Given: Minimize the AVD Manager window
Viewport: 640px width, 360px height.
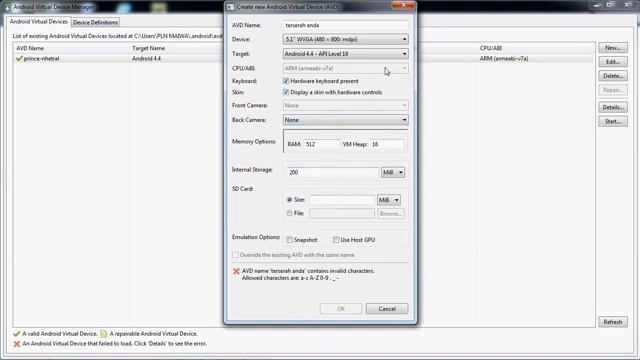Looking at the screenshot, I should (597, 5).
